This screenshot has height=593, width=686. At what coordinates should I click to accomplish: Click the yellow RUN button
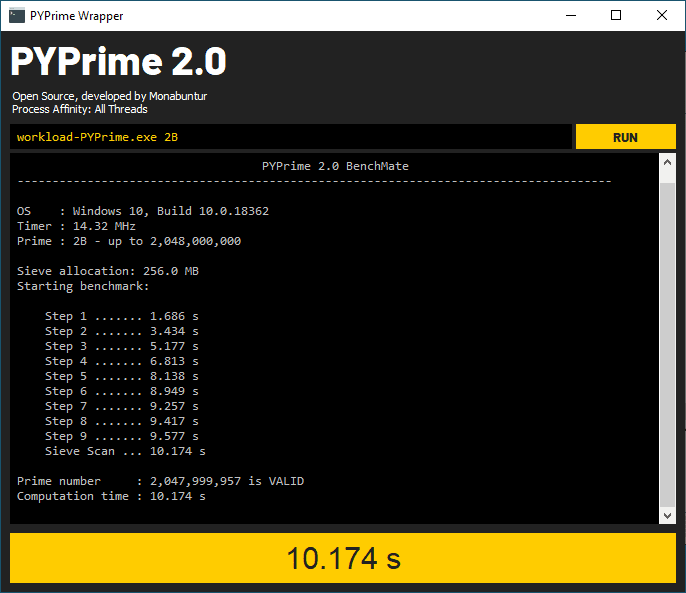(625, 137)
